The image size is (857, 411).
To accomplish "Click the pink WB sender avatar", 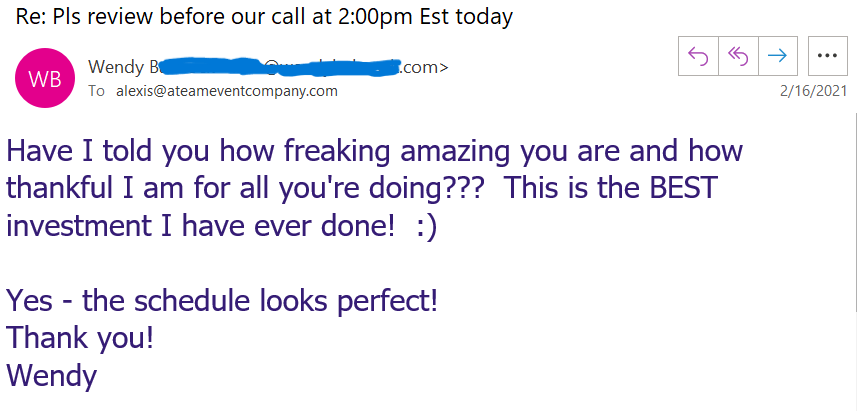I will (45, 78).
